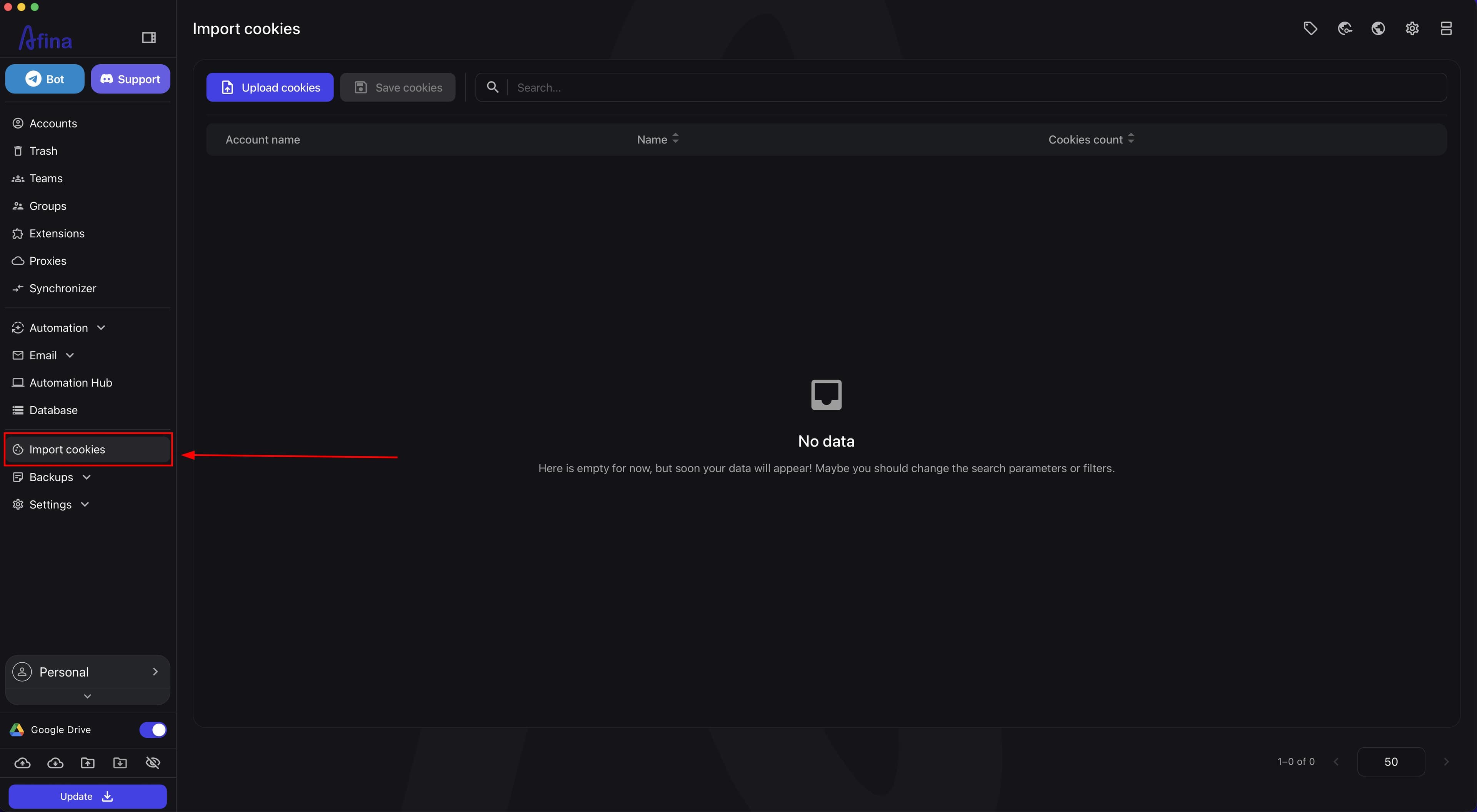Screen dimensions: 1477x812
Task: Open the tags icon in header
Action: click(x=1310, y=29)
